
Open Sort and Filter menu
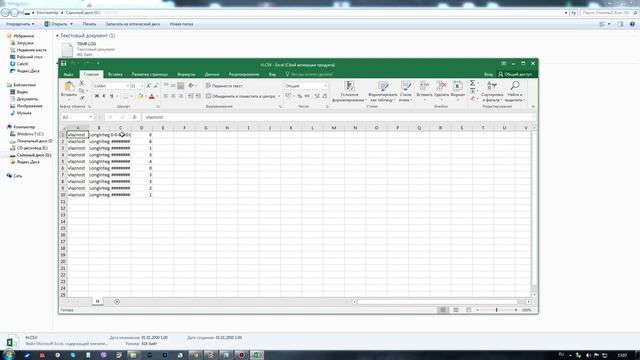(x=492, y=91)
